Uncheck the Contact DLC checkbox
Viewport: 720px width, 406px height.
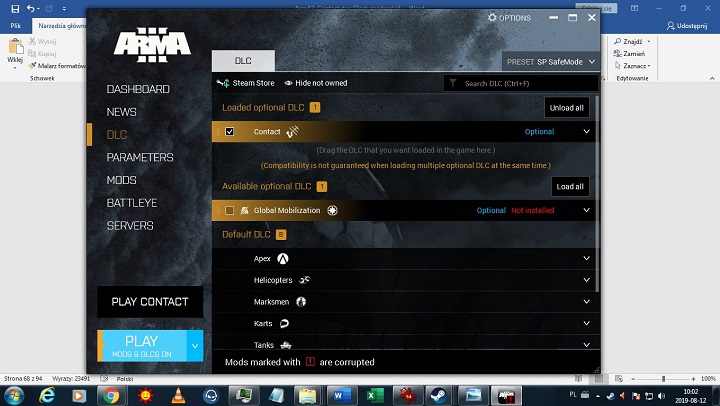230,132
